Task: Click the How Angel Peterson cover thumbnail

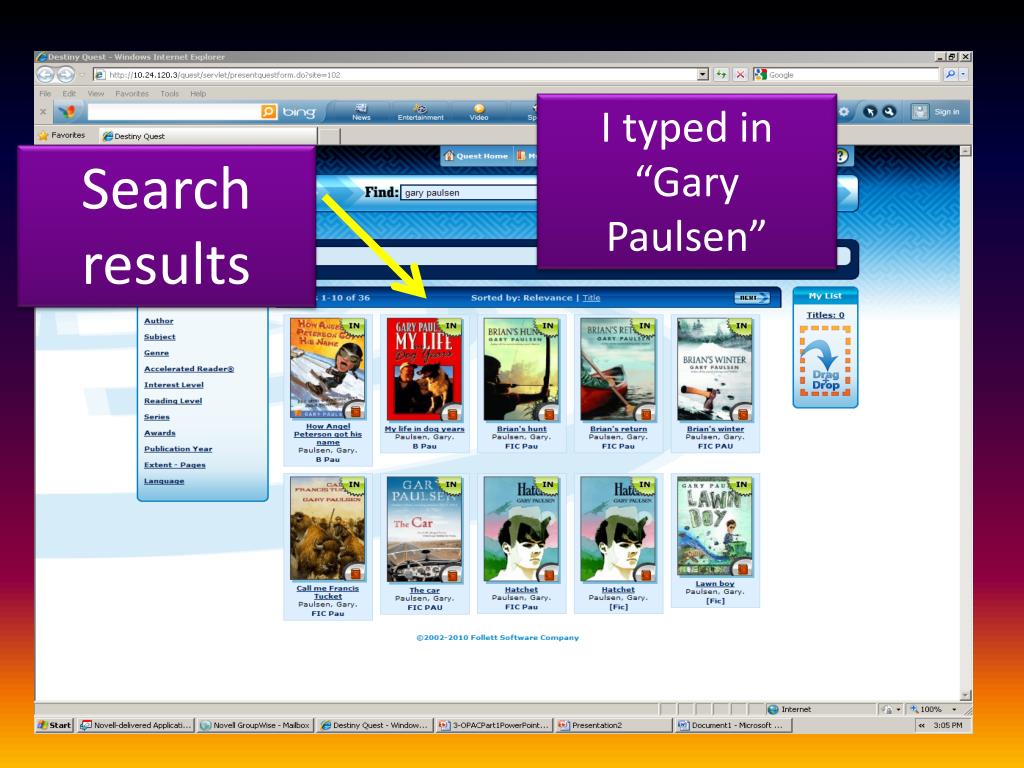Action: 328,368
